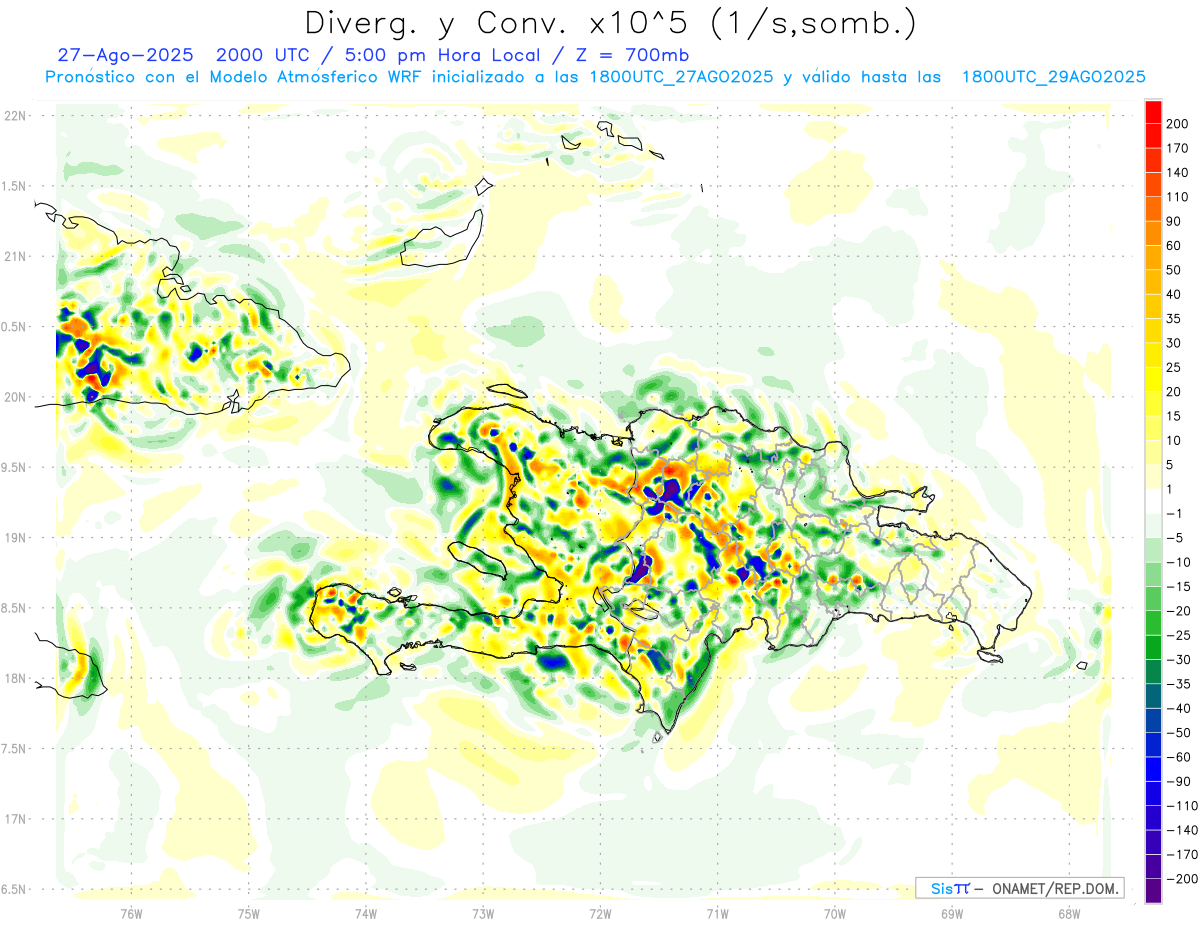Click the "-50" colorbar label

point(1181,732)
